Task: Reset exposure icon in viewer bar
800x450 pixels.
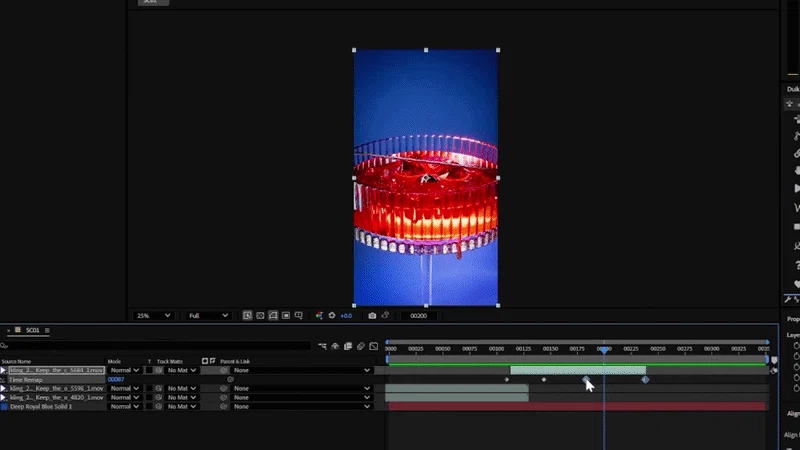Action: (x=332, y=315)
